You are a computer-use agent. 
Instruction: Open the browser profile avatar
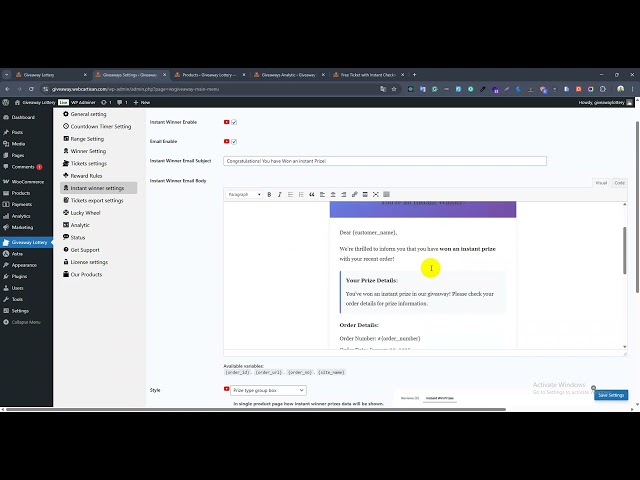620,89
